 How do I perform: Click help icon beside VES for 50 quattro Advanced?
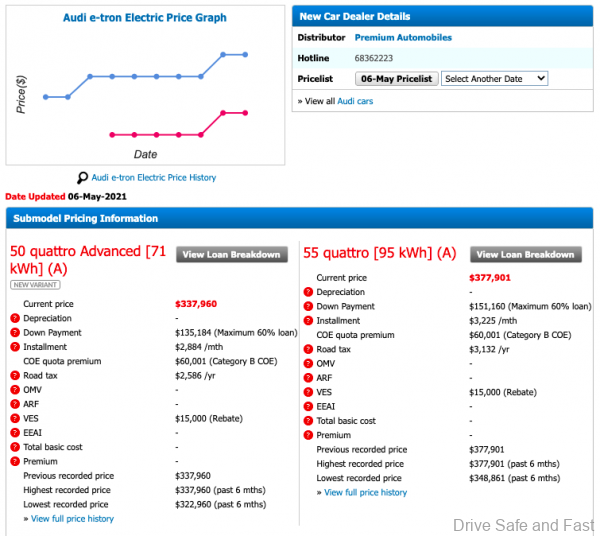click(x=15, y=418)
